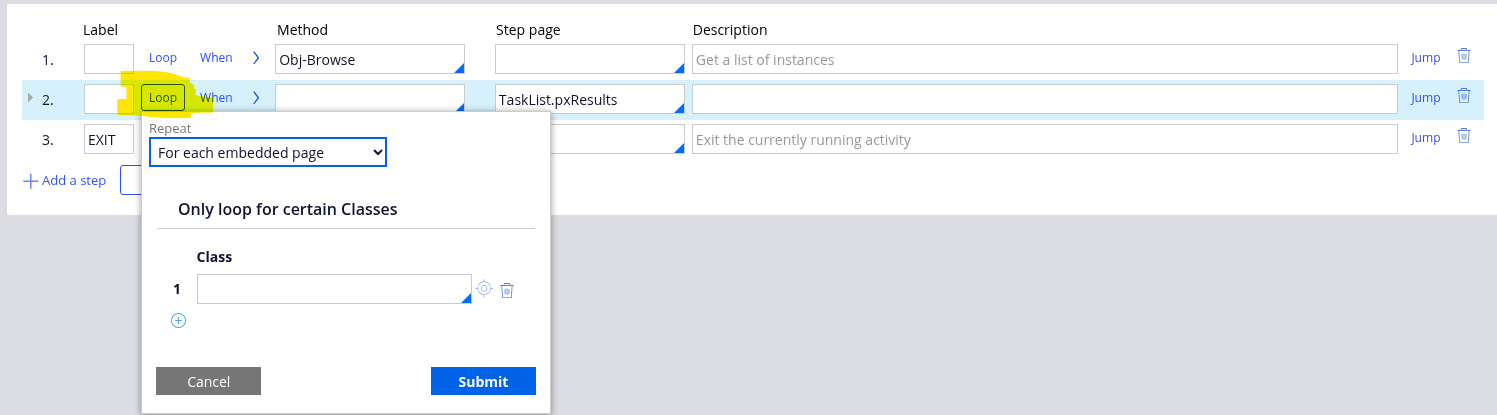The width and height of the screenshot is (1497, 415).
Task: Add another class row with plus icon
Action: tap(178, 321)
